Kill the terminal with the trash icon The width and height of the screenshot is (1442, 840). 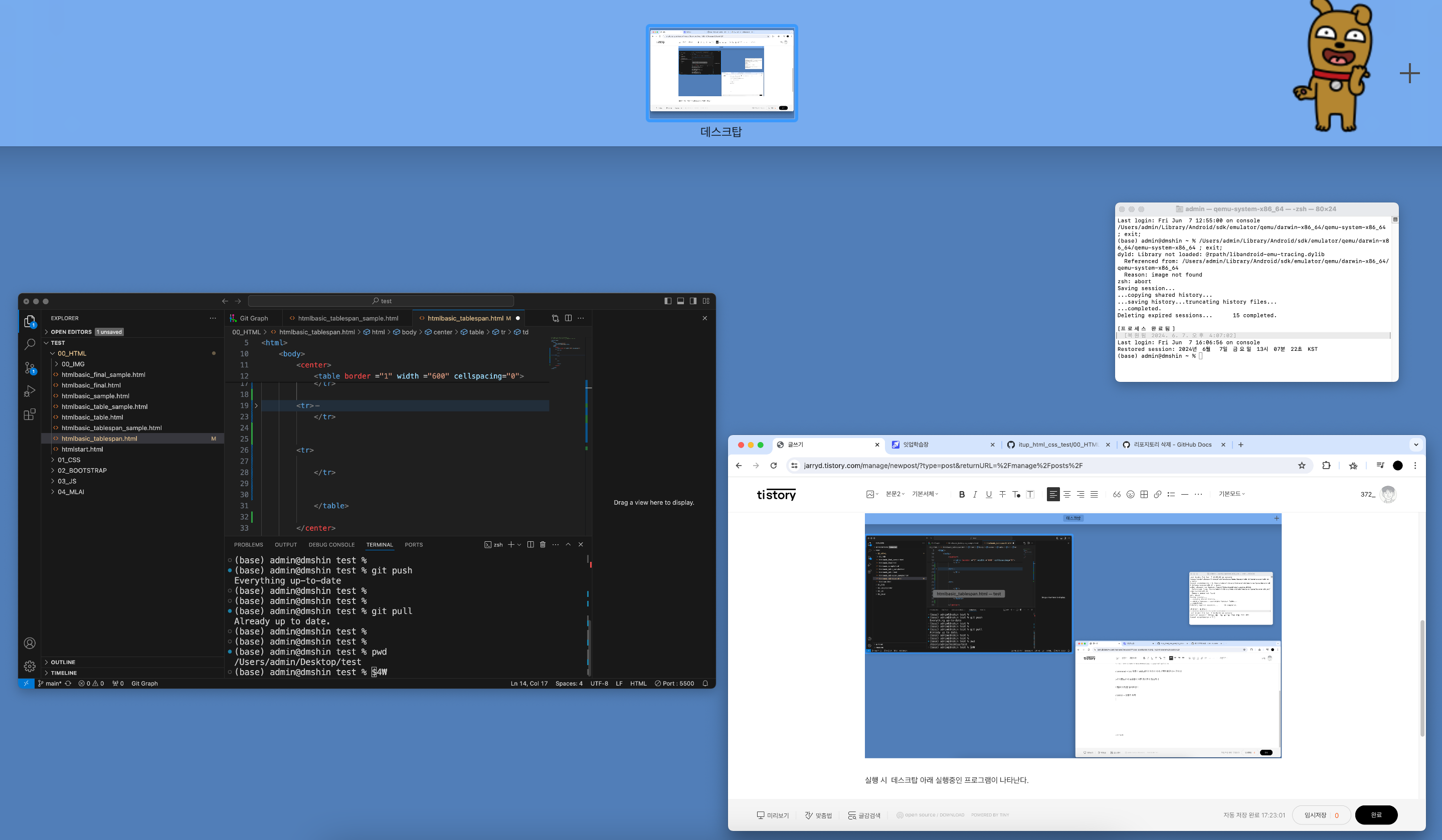click(543, 544)
